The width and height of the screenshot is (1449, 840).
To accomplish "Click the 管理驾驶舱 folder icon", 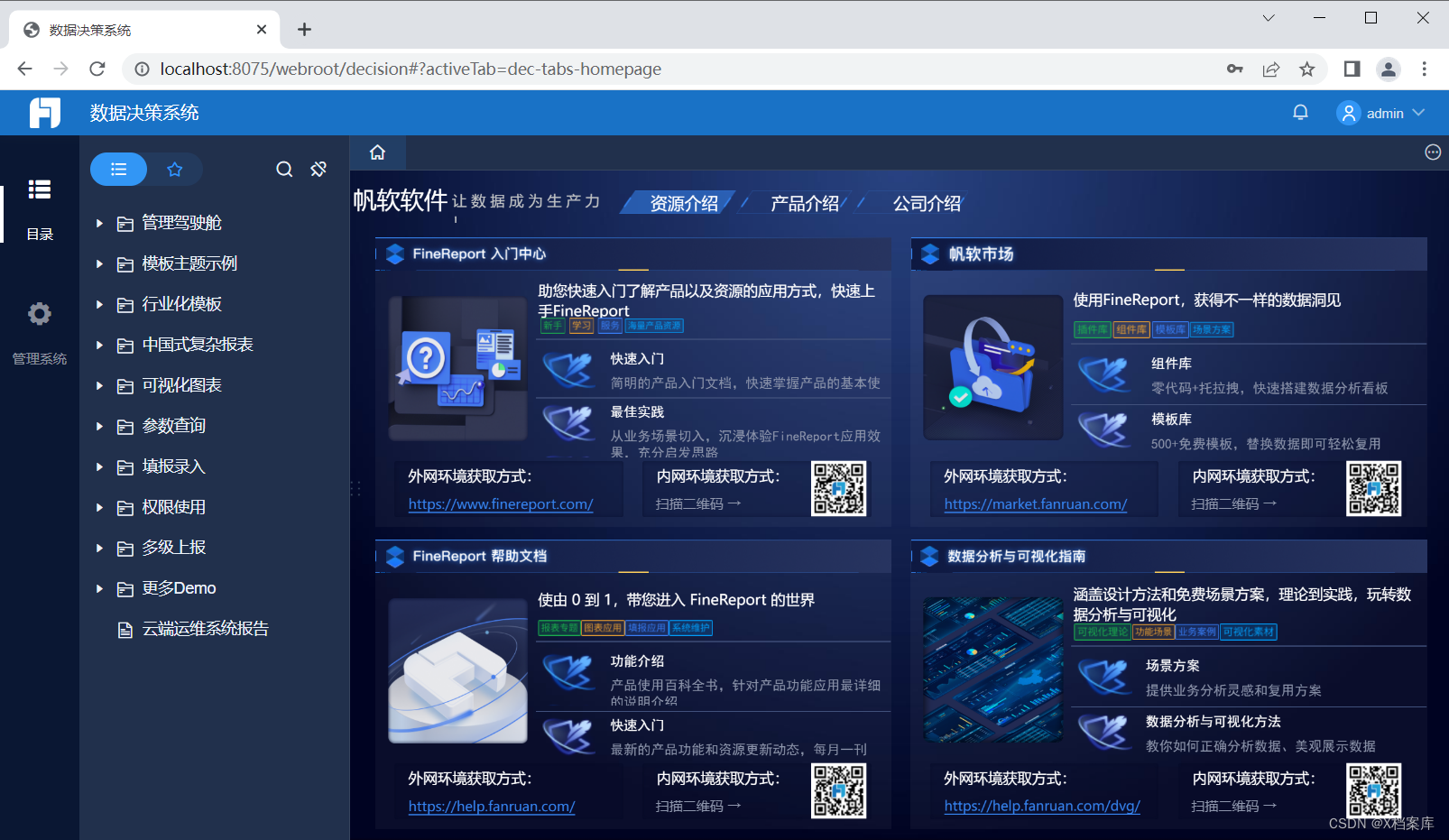I will 125,224.
